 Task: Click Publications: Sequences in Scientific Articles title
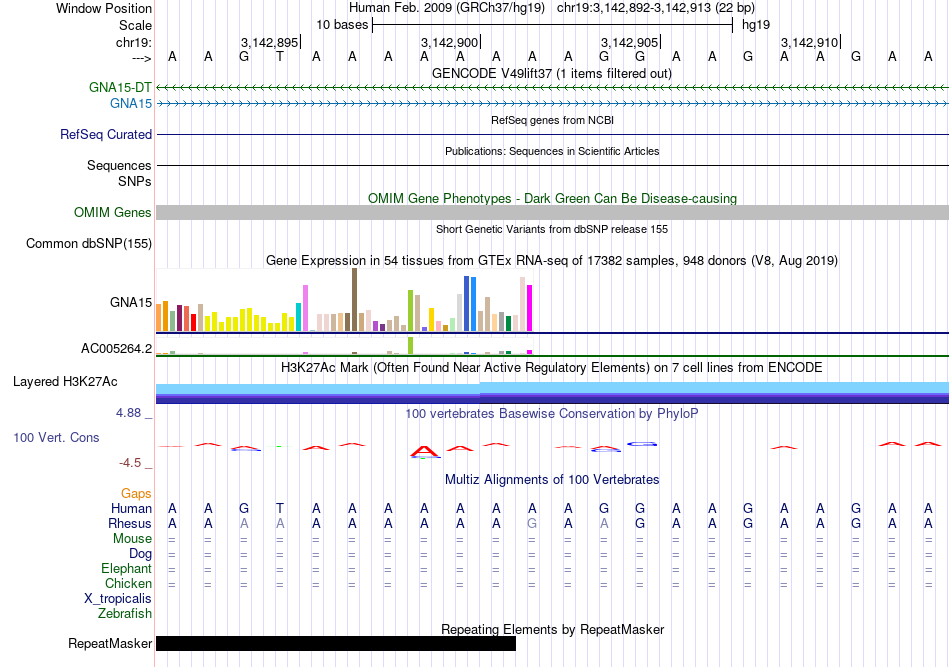[x=552, y=151]
